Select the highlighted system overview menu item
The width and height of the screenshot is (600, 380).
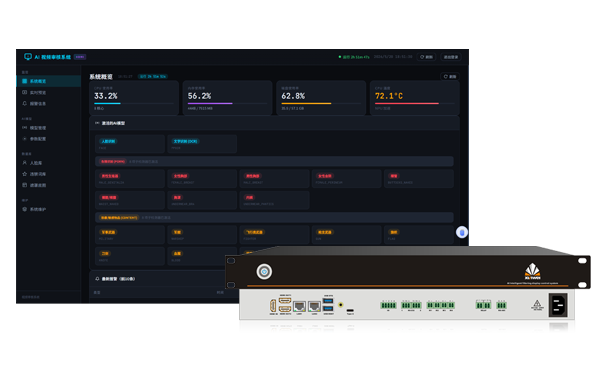coord(49,81)
